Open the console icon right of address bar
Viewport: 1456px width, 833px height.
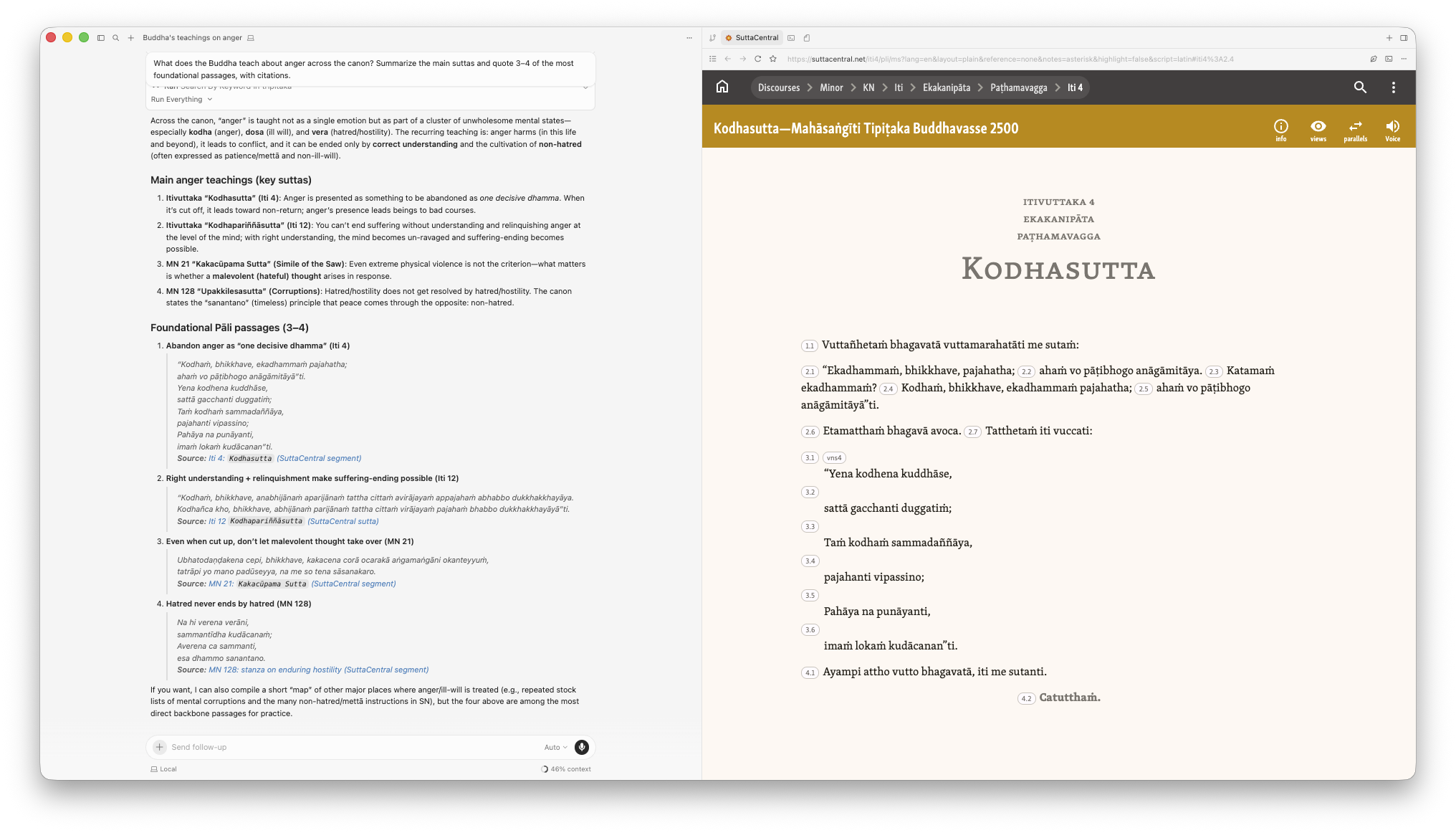1389,59
